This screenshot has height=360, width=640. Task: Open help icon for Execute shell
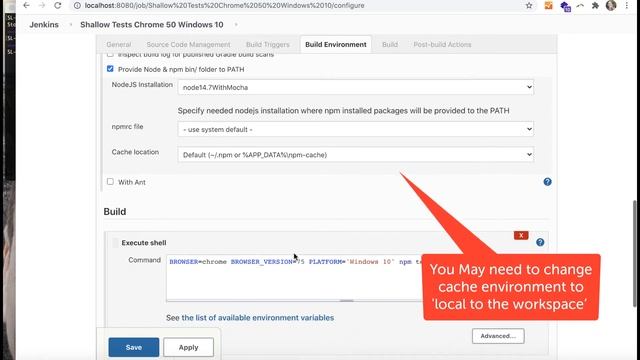pyautogui.click(x=540, y=242)
